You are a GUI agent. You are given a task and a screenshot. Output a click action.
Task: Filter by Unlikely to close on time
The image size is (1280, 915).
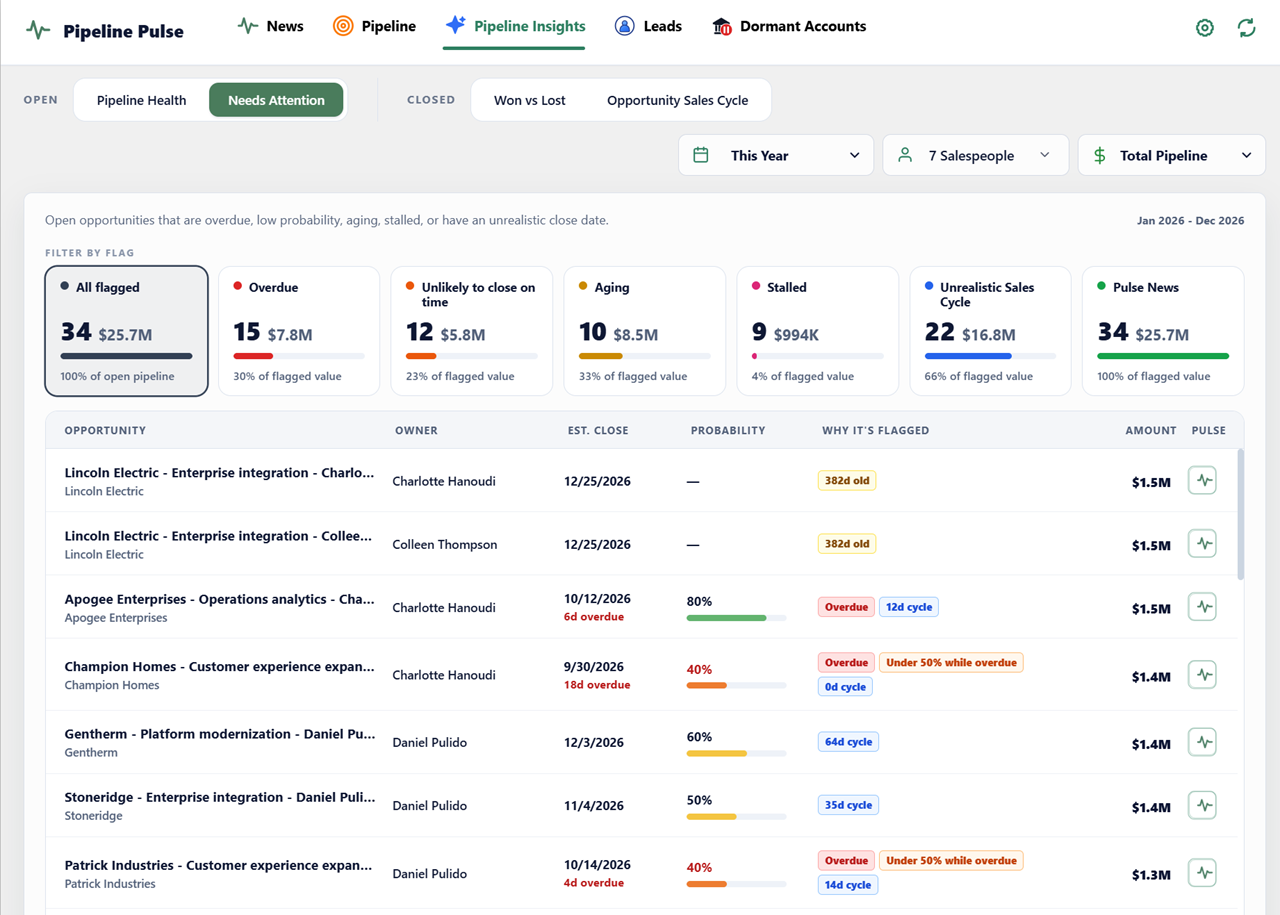pyautogui.click(x=472, y=331)
